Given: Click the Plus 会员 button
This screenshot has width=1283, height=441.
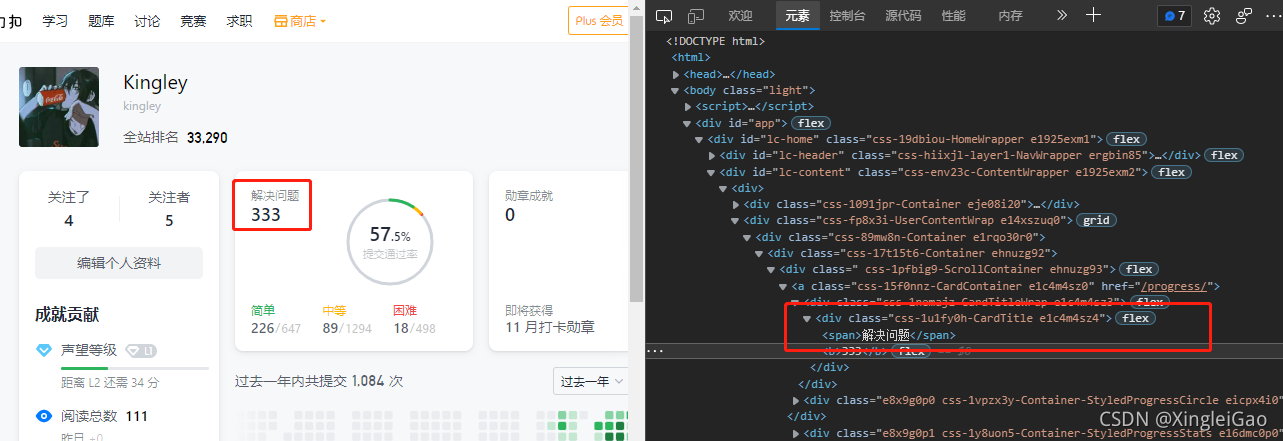Looking at the screenshot, I should pos(599,20).
